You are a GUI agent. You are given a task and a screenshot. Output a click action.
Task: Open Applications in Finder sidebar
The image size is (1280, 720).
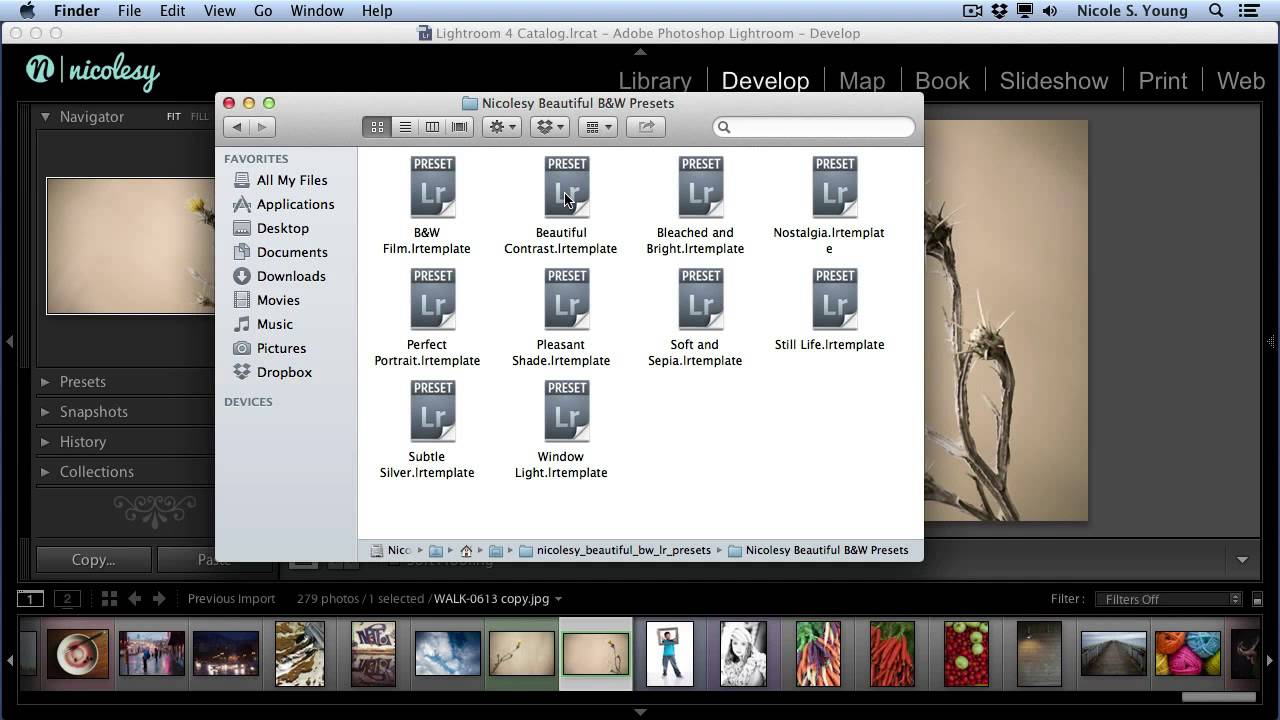coord(286,204)
